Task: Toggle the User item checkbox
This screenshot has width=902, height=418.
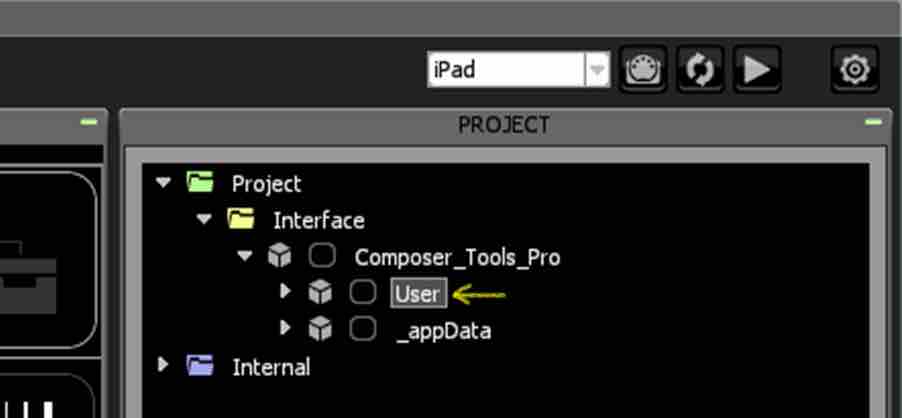Action: click(362, 293)
